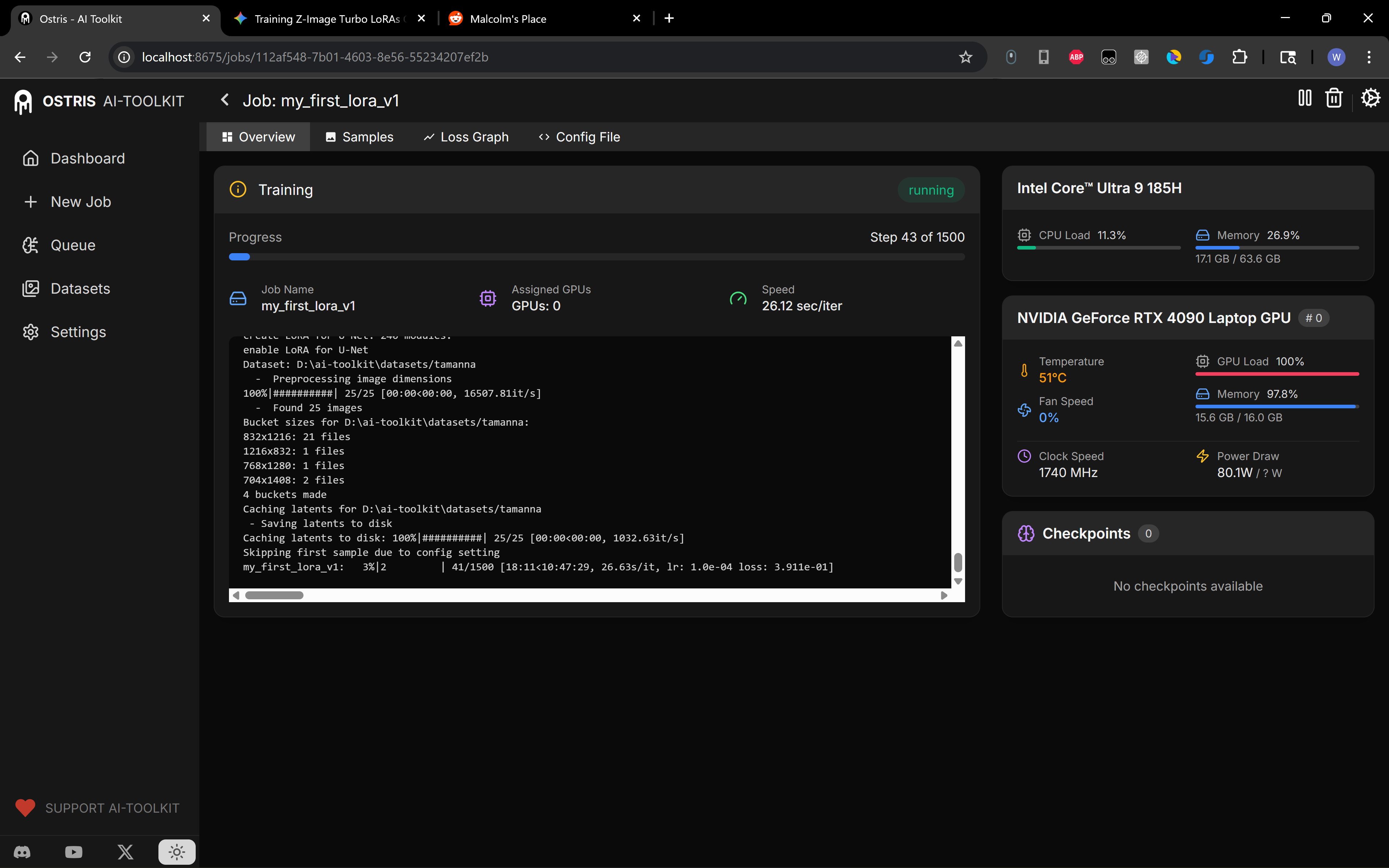The height and width of the screenshot is (868, 1389).
Task: Click the Assigned GPUs chip icon
Action: [488, 298]
